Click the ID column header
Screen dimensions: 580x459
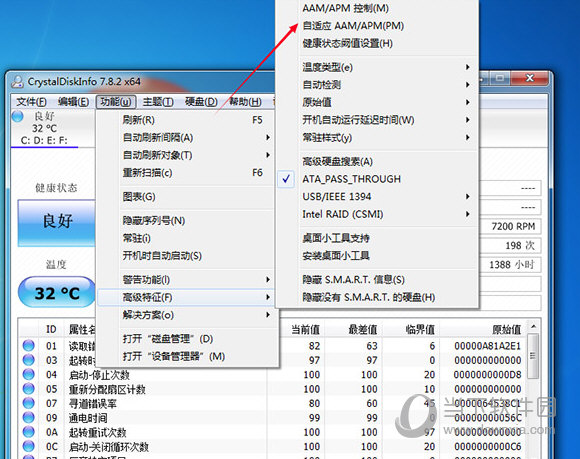click(51, 329)
